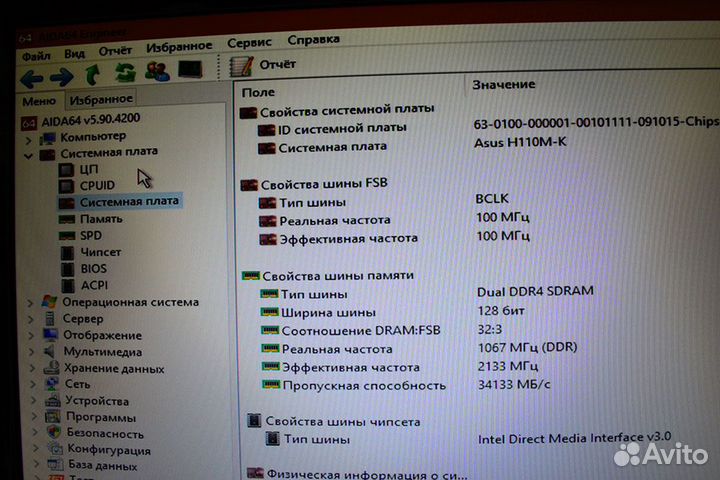Select CPUID in the tree
The width and height of the screenshot is (720, 480).
[97, 186]
